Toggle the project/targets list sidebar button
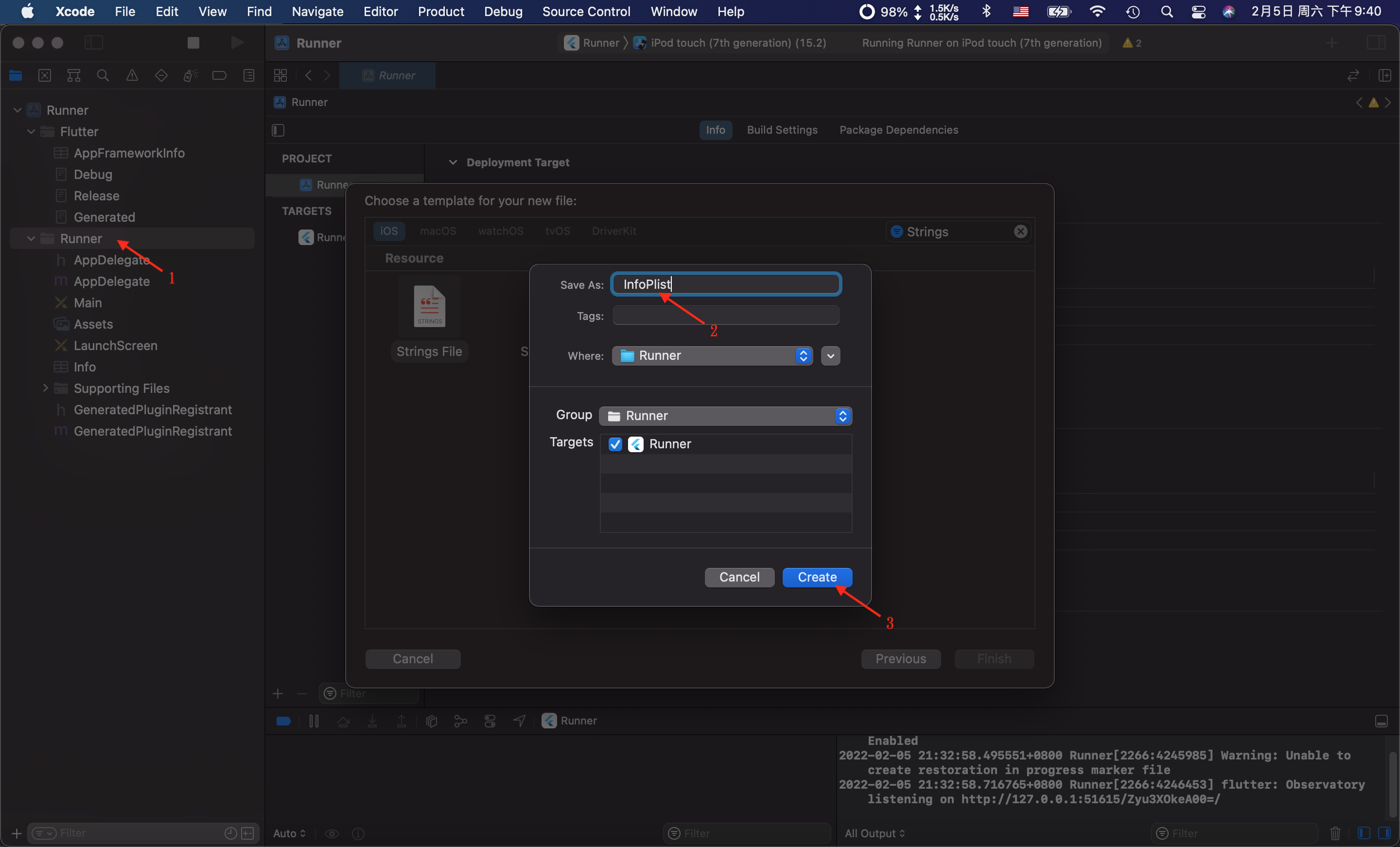Viewport: 1400px width, 847px height. 278,130
